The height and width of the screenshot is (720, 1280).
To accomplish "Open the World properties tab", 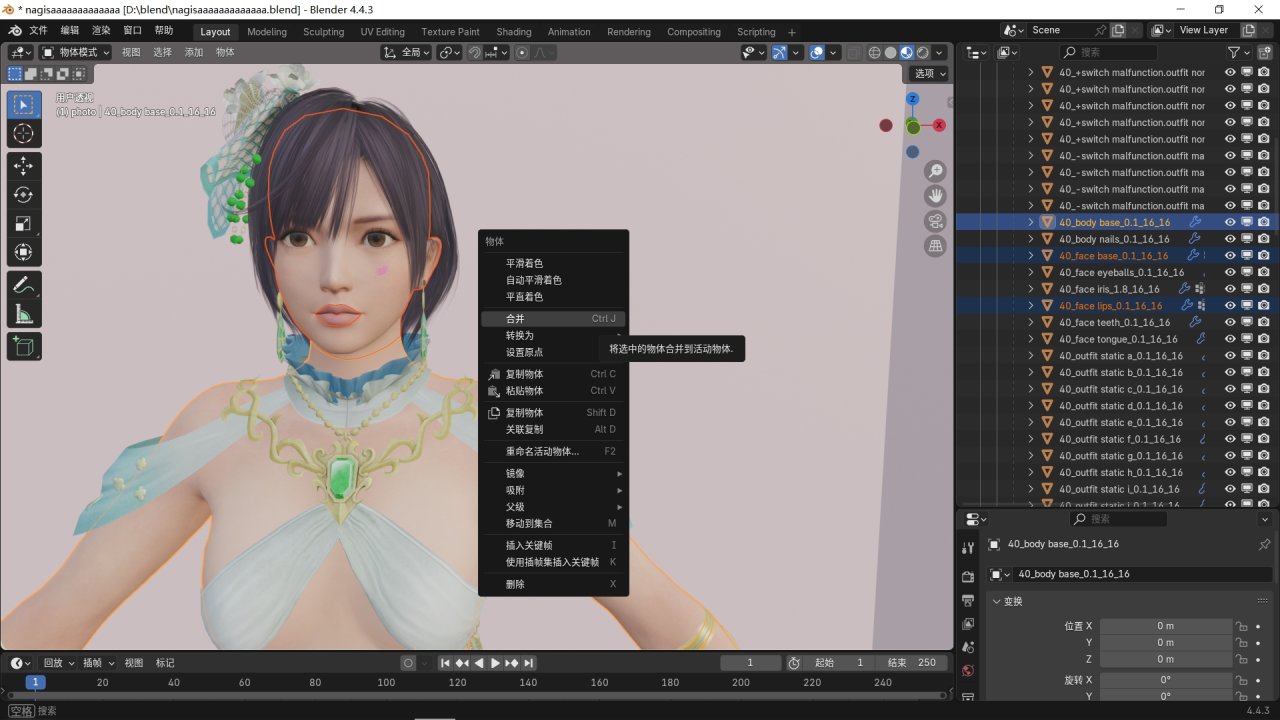I will tap(968, 670).
